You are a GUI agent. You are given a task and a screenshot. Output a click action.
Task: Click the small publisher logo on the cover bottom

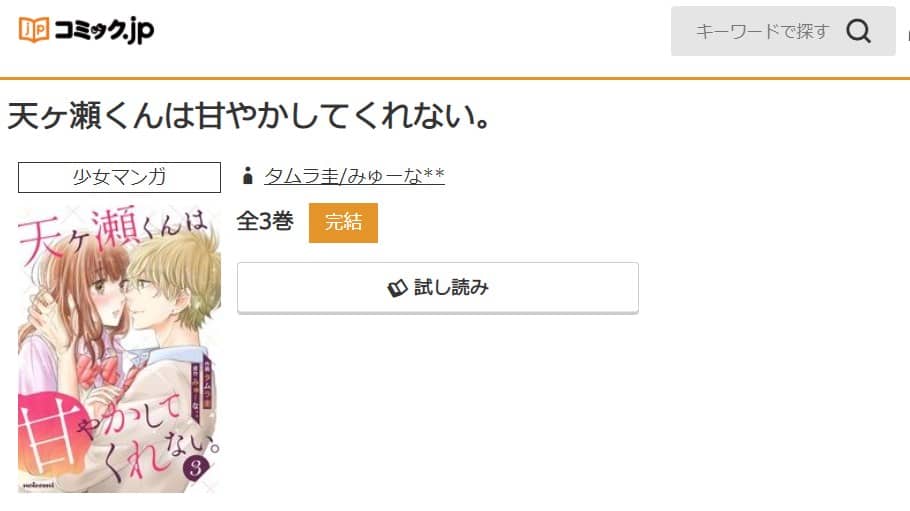pyautogui.click(x=38, y=484)
